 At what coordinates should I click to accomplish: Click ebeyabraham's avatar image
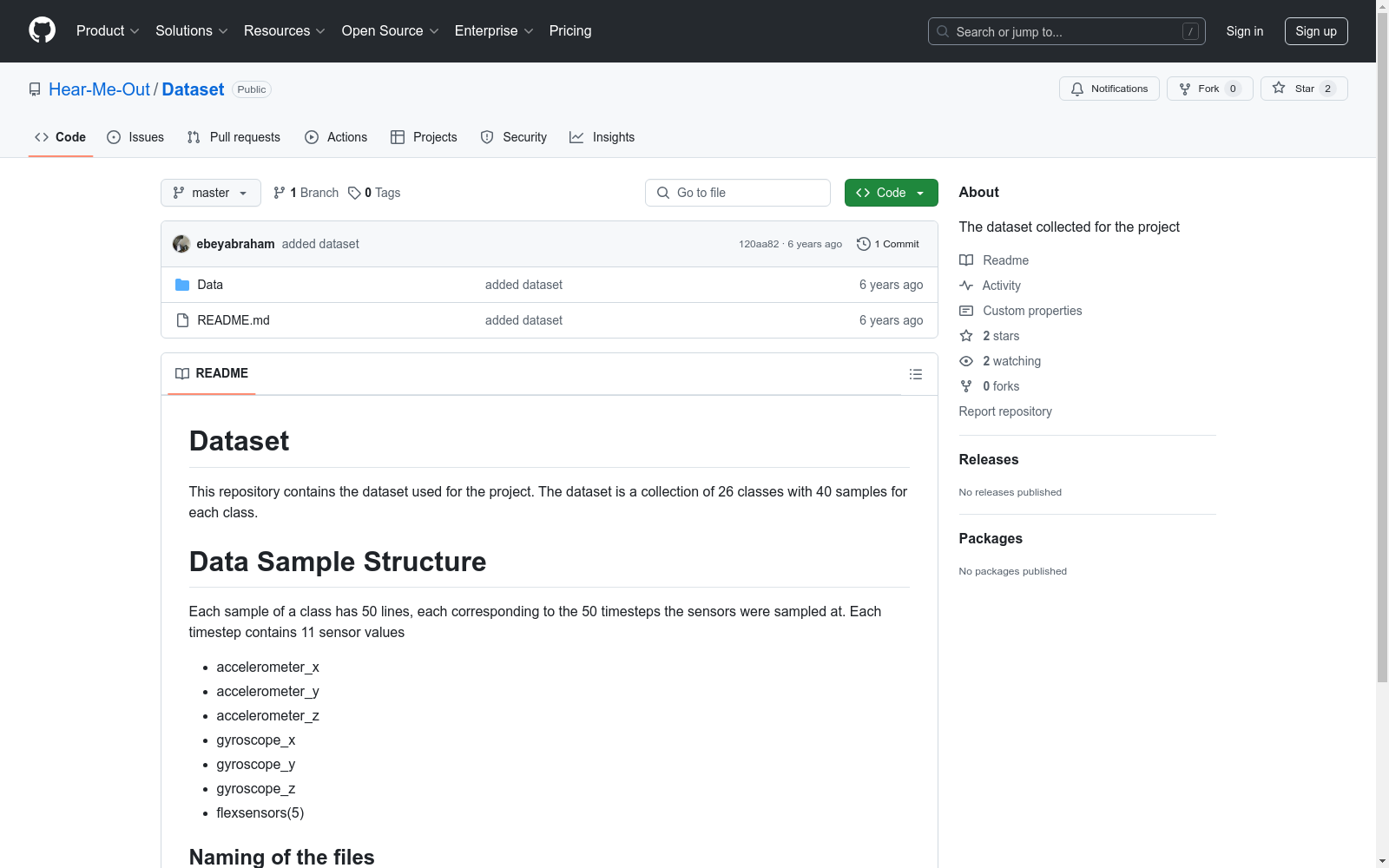pyautogui.click(x=181, y=244)
